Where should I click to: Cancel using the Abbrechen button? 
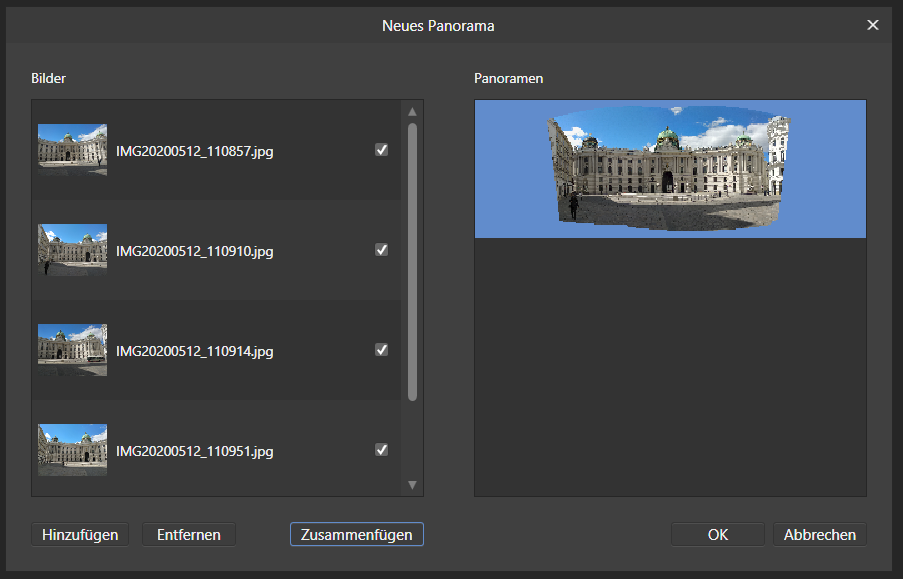coord(819,535)
